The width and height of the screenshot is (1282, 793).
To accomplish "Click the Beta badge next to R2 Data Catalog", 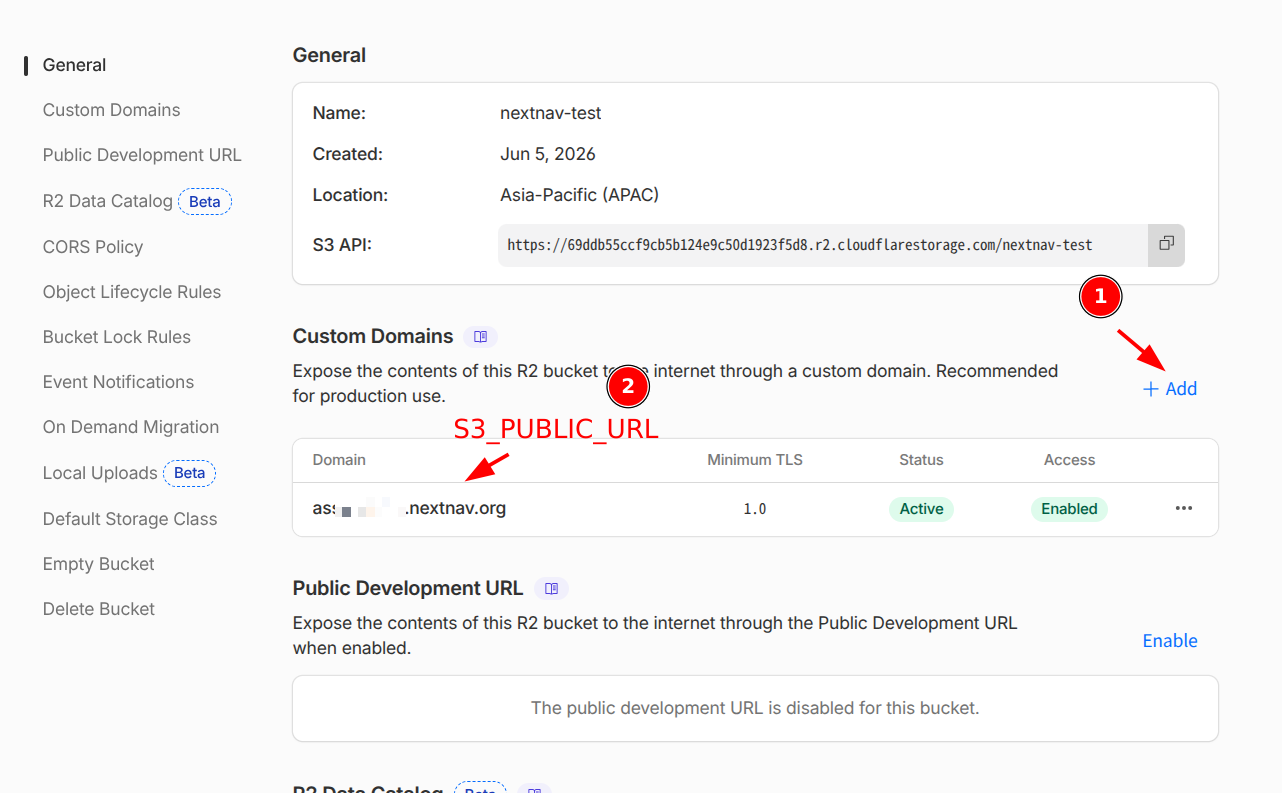I will point(205,201).
